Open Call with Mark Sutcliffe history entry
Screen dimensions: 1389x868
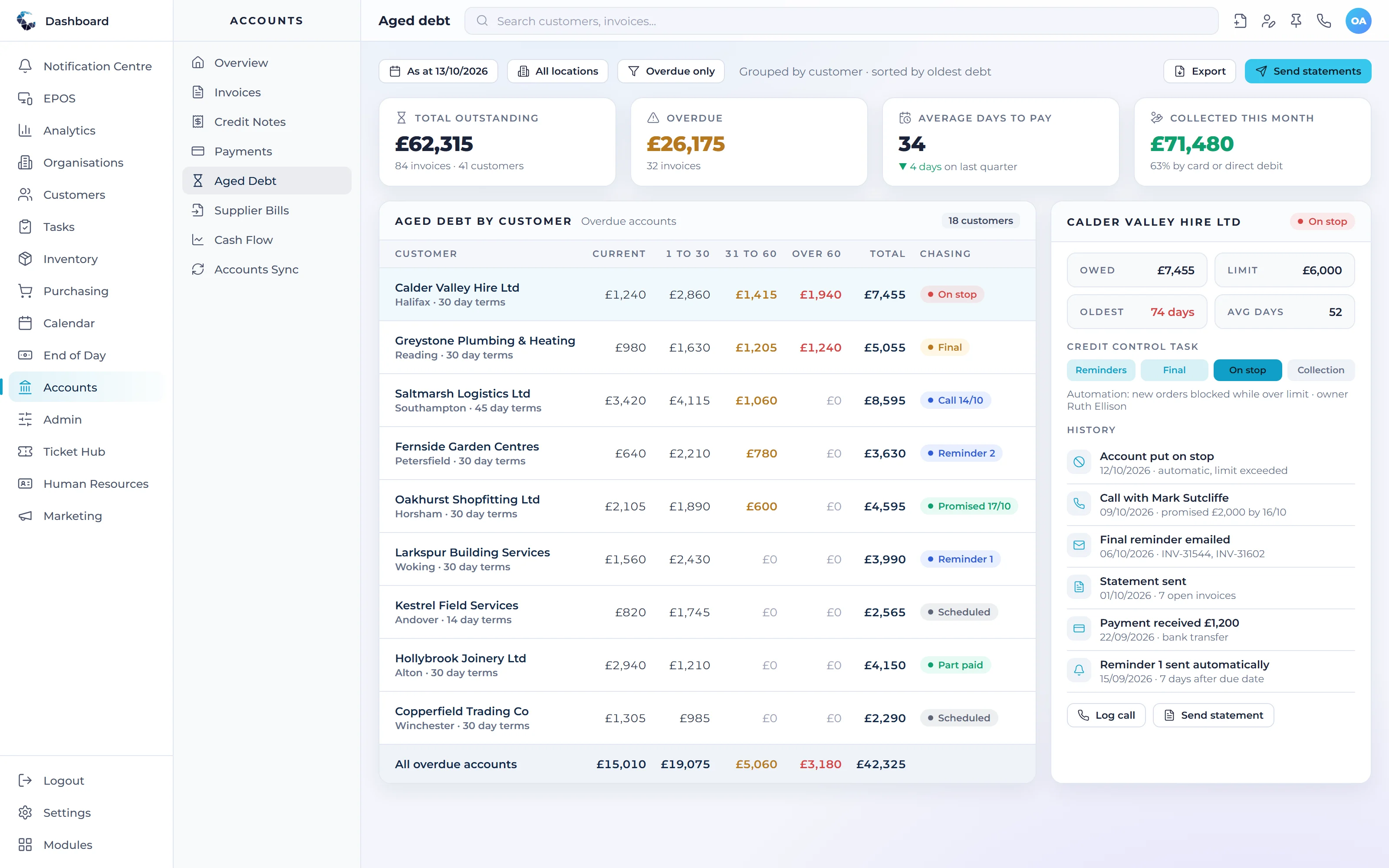point(1211,505)
